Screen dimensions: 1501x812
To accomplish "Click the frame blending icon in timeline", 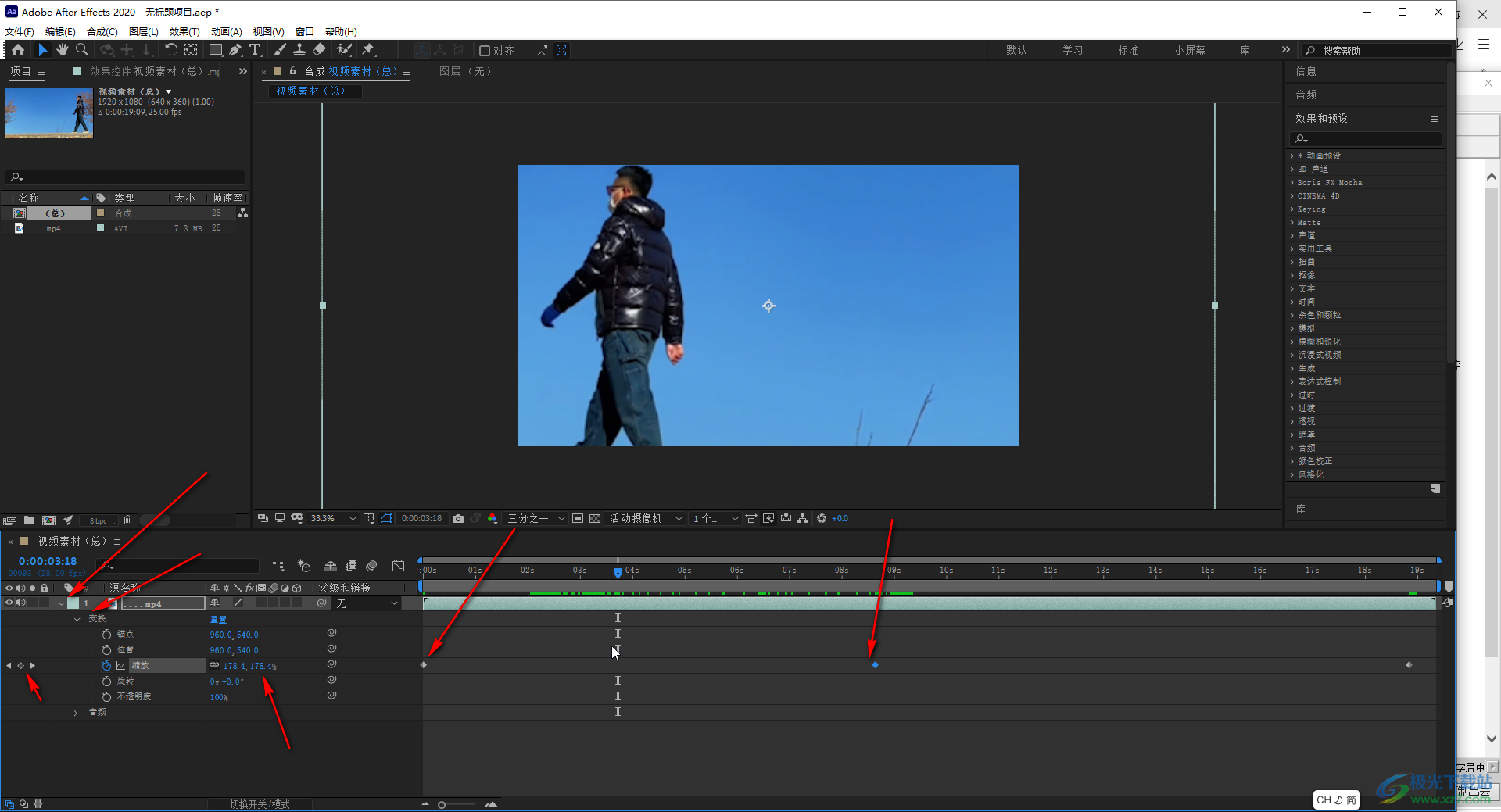I will click(351, 566).
